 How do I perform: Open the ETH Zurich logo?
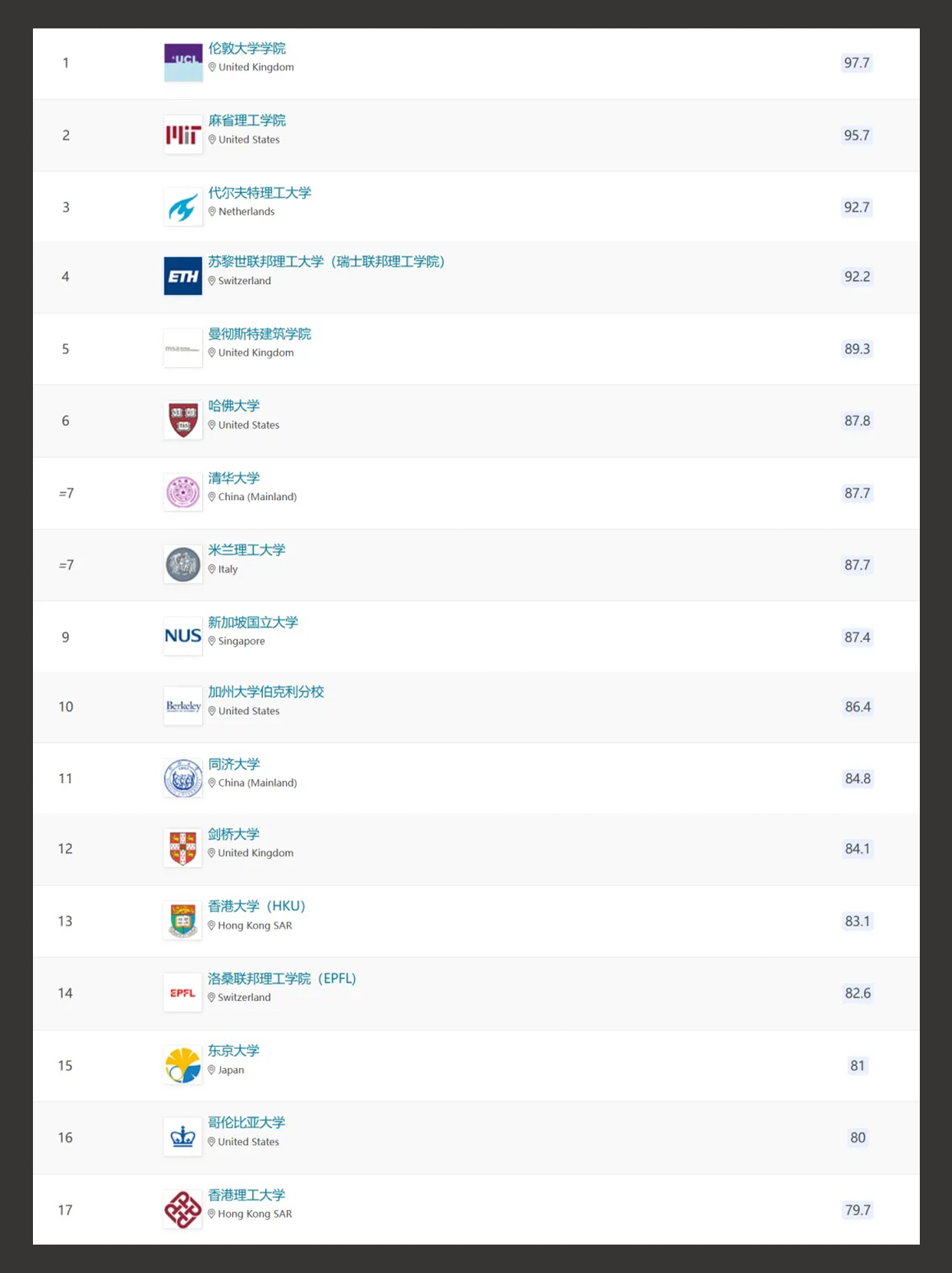[183, 276]
